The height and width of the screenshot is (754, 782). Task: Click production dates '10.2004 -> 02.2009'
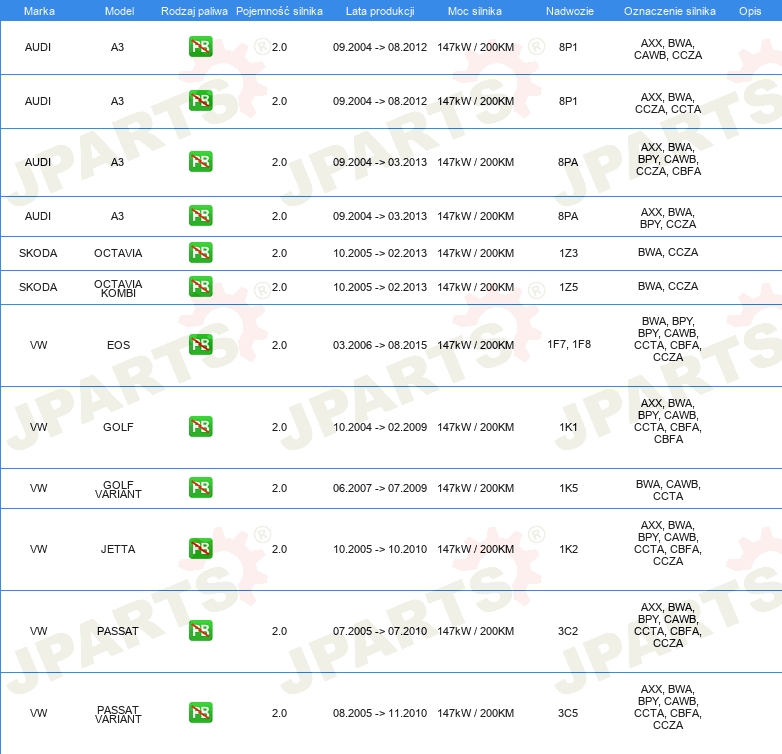click(380, 427)
